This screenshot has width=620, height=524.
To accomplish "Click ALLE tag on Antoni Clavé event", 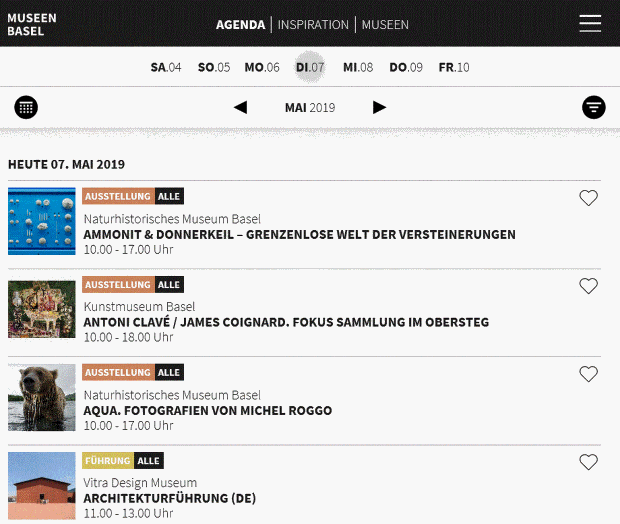I will [x=169, y=284].
